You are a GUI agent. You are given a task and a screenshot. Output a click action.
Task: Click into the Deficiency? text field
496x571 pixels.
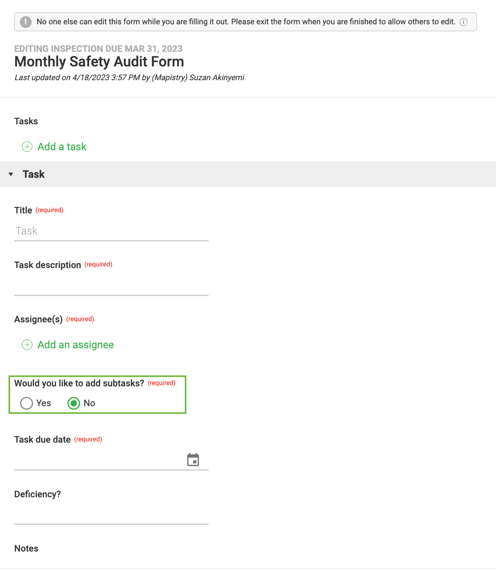coord(111,515)
